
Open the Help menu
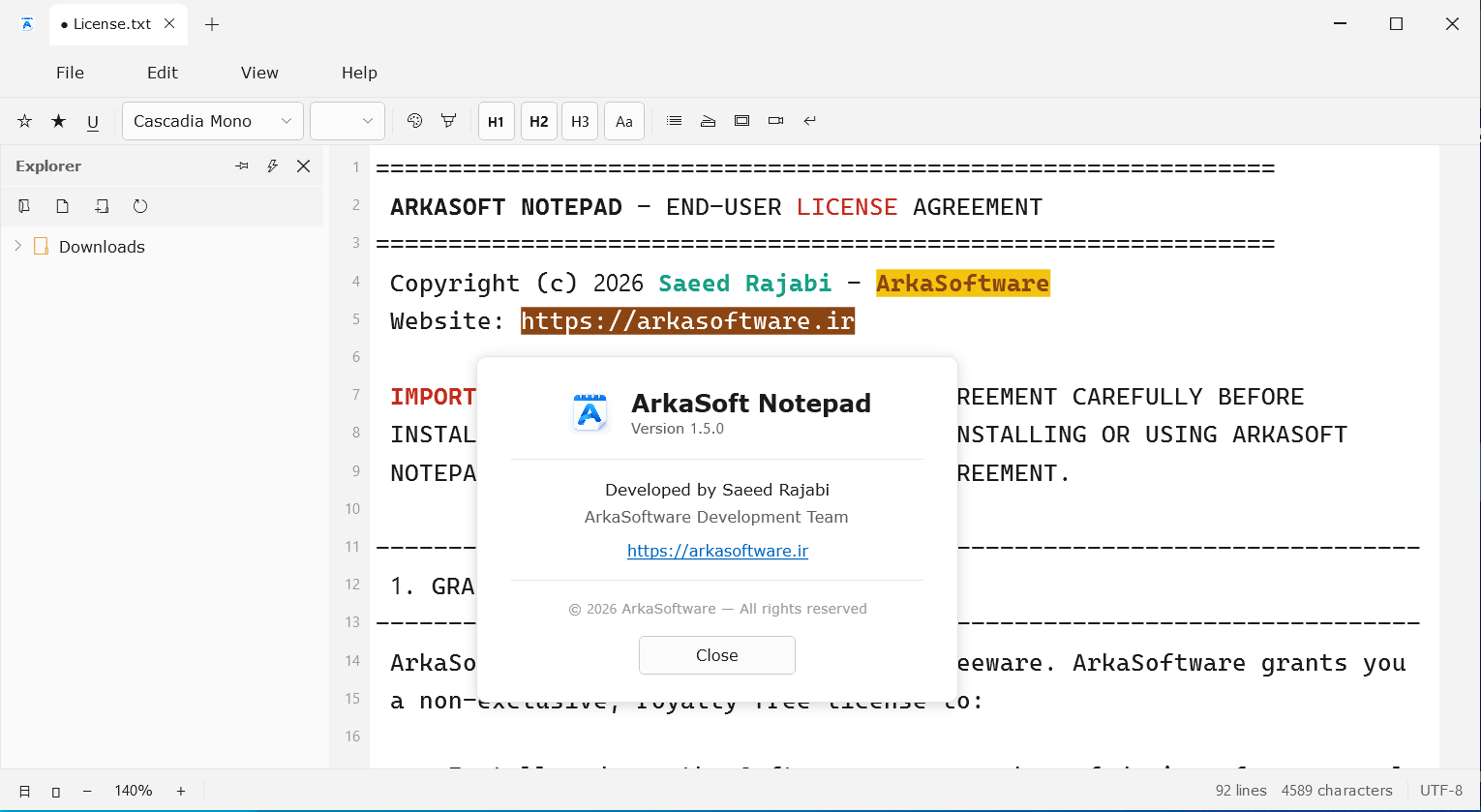pyautogui.click(x=359, y=73)
